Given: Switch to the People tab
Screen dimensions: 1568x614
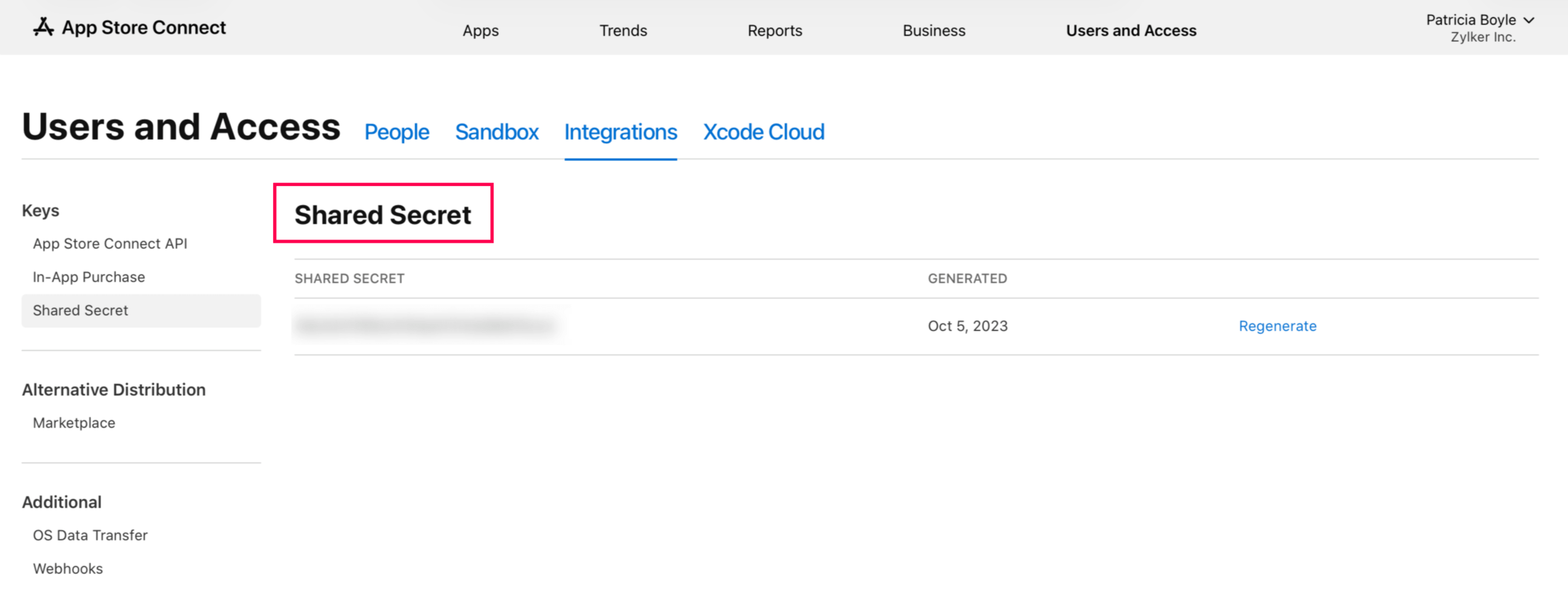Looking at the screenshot, I should [x=397, y=132].
